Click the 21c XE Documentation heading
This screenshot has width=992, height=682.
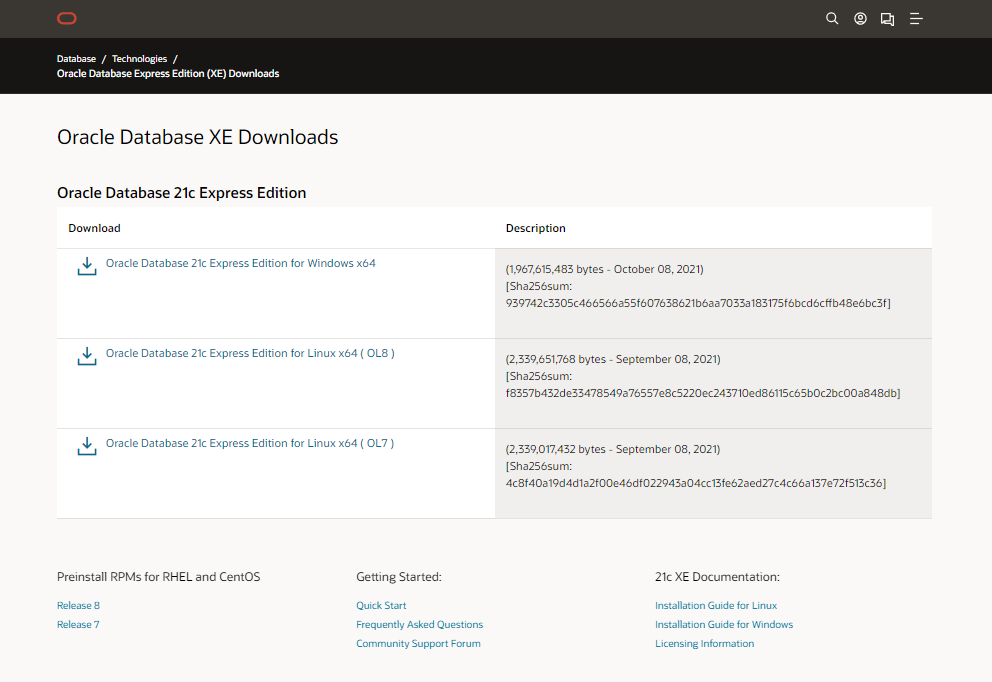717,577
